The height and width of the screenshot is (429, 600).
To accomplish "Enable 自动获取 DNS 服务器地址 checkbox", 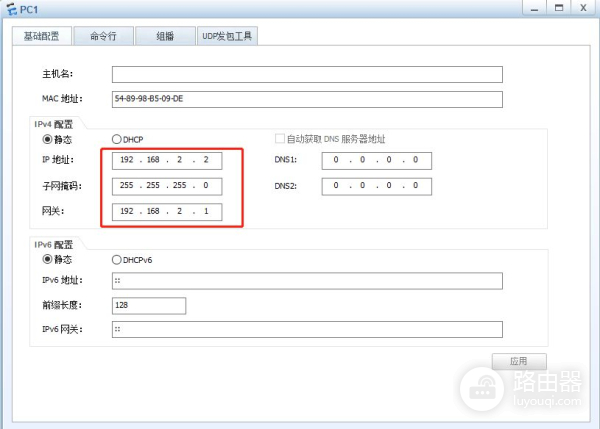I will pyautogui.click(x=280, y=139).
